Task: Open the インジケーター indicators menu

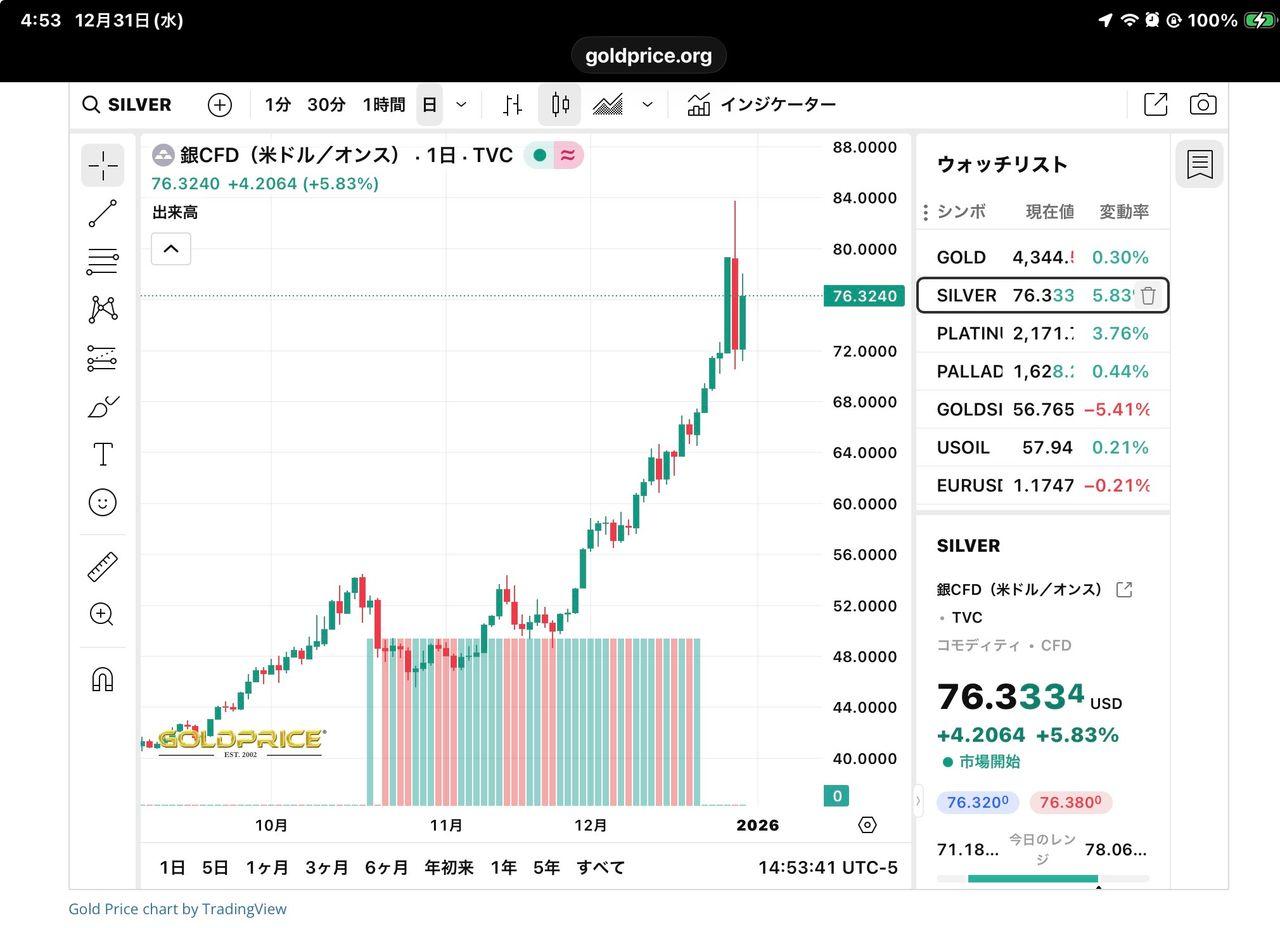Action: click(762, 104)
